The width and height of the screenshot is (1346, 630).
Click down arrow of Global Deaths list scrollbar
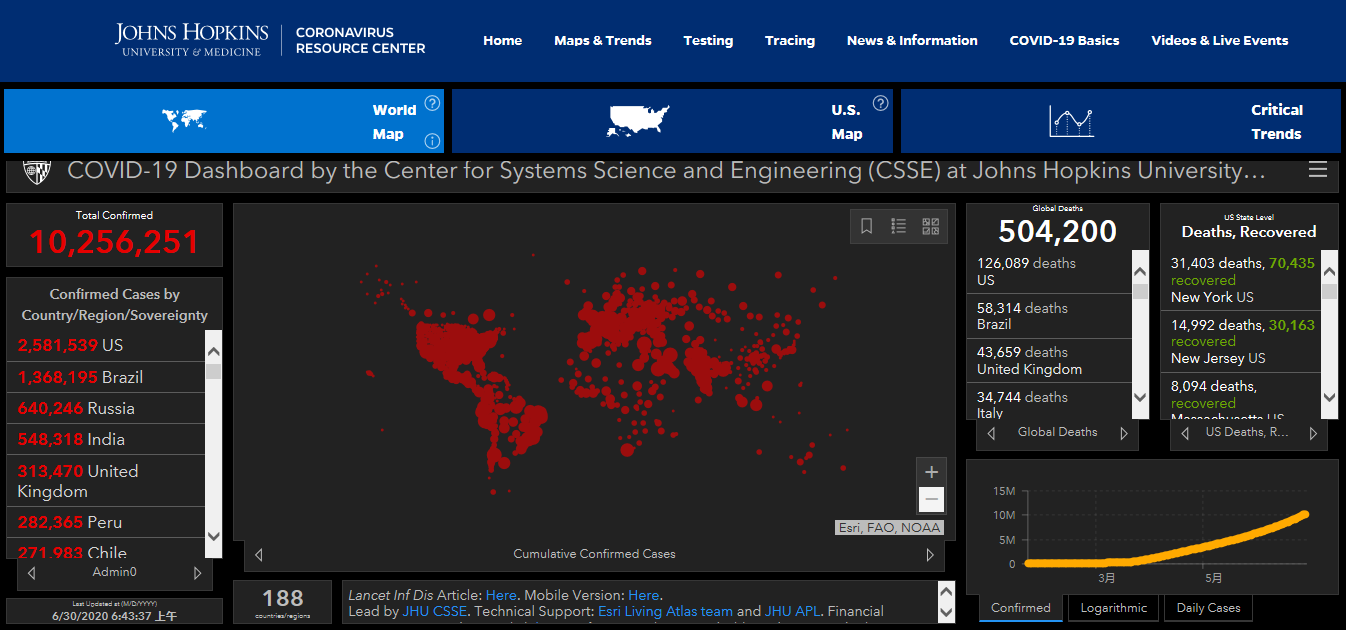point(1140,397)
